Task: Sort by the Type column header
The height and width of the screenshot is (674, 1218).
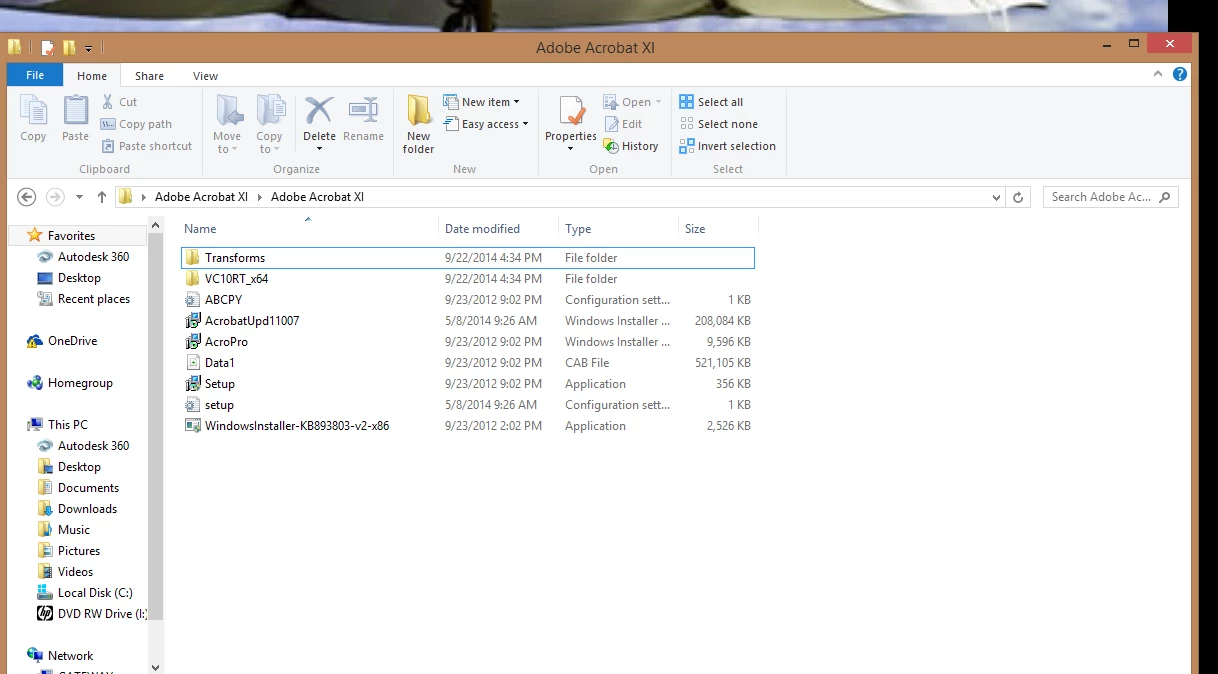Action: [619, 229]
